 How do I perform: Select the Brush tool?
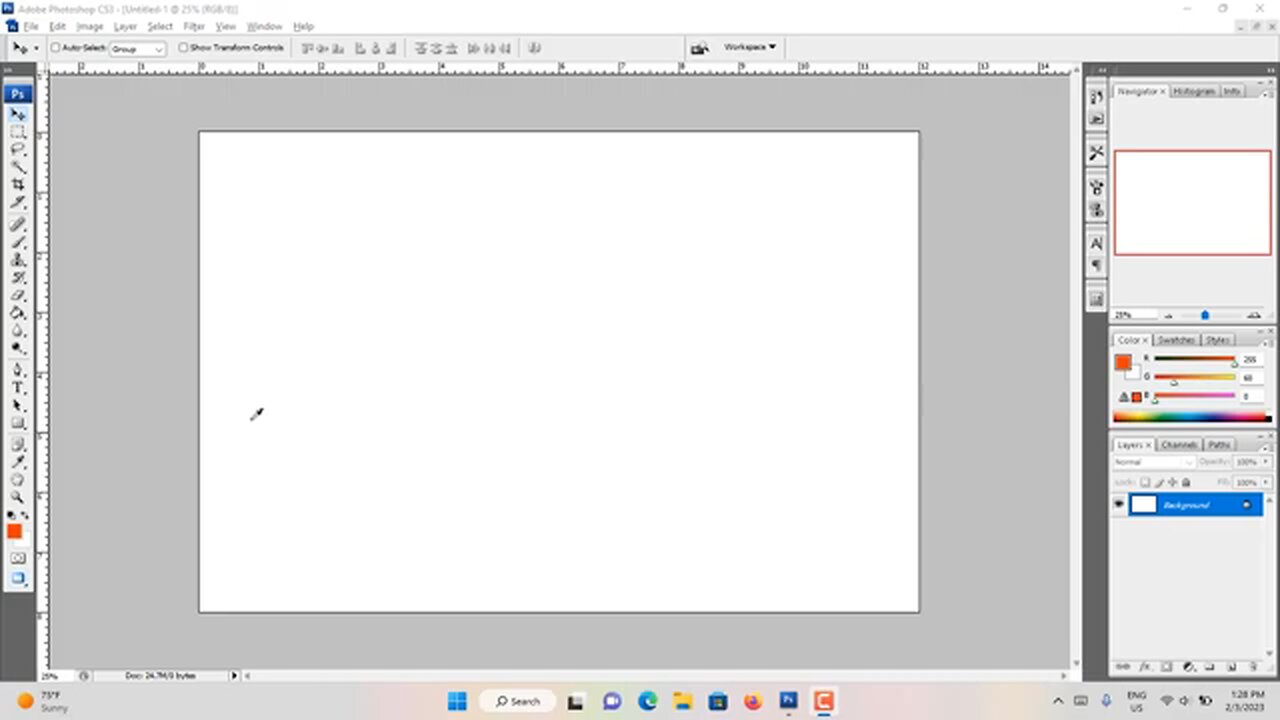[18, 243]
